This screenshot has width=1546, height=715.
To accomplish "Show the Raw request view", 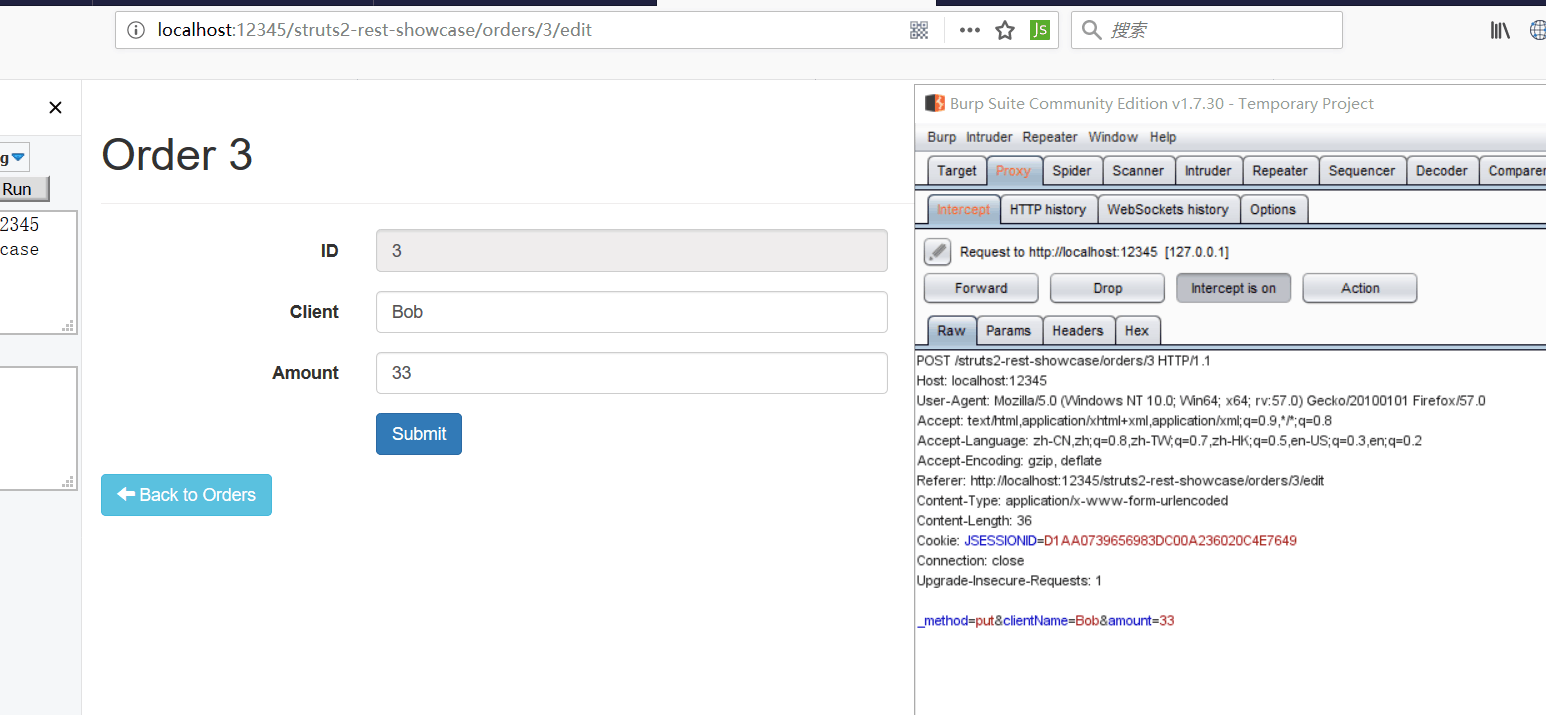I will click(952, 331).
